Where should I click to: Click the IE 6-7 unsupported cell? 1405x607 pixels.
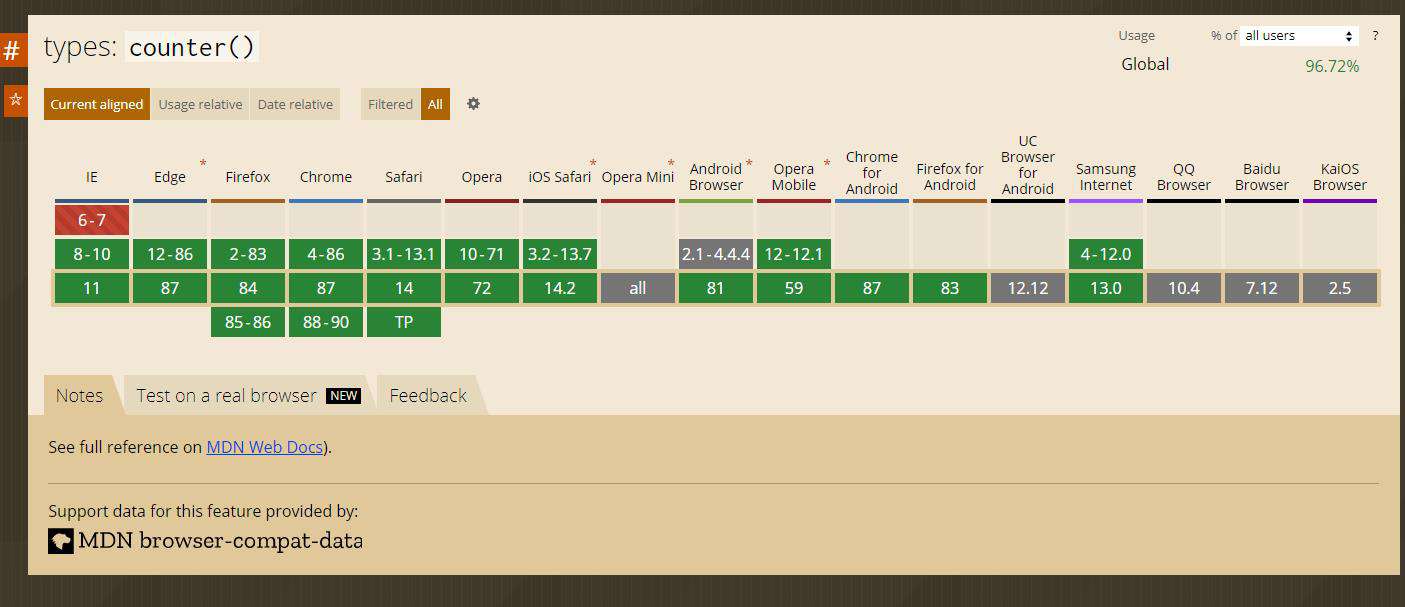(92, 220)
